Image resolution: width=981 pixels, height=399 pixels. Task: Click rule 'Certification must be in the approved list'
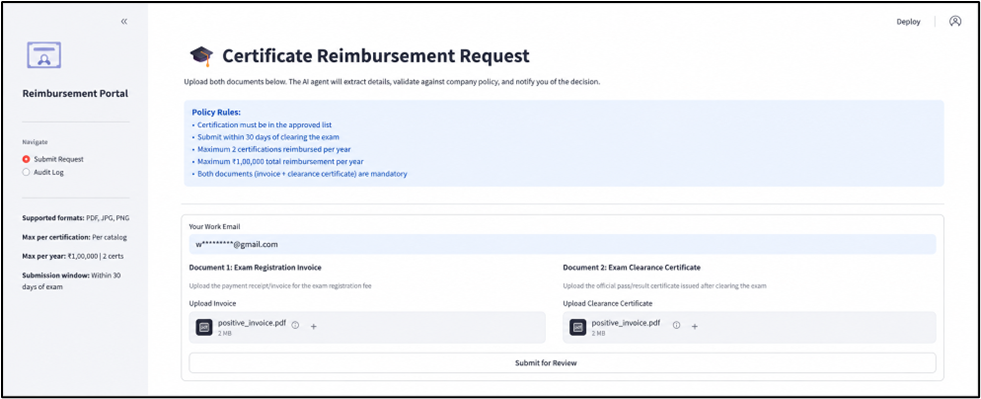point(266,125)
